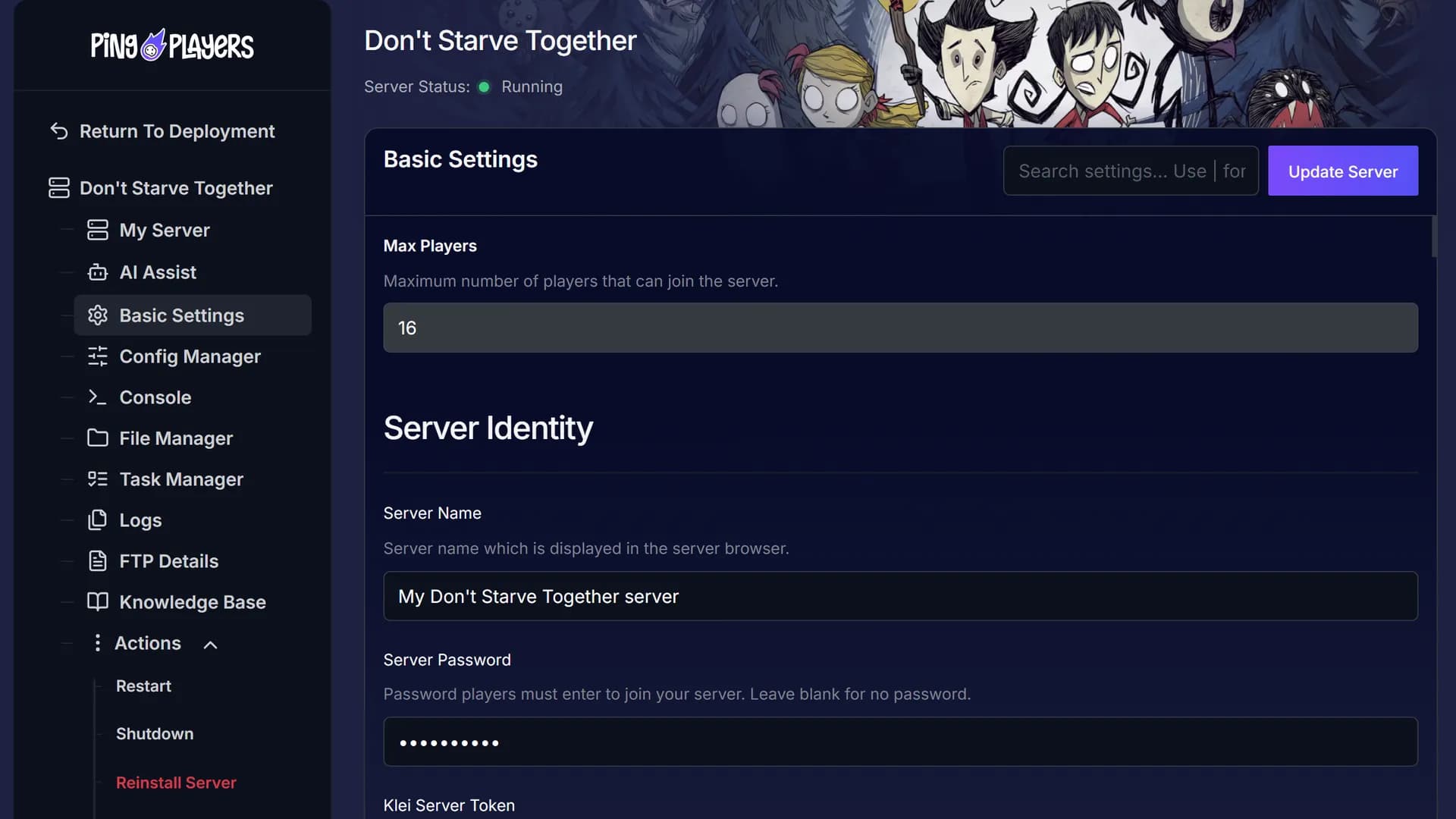Open the Knowledge Base
Viewport: 1456px width, 819px height.
coord(192,602)
